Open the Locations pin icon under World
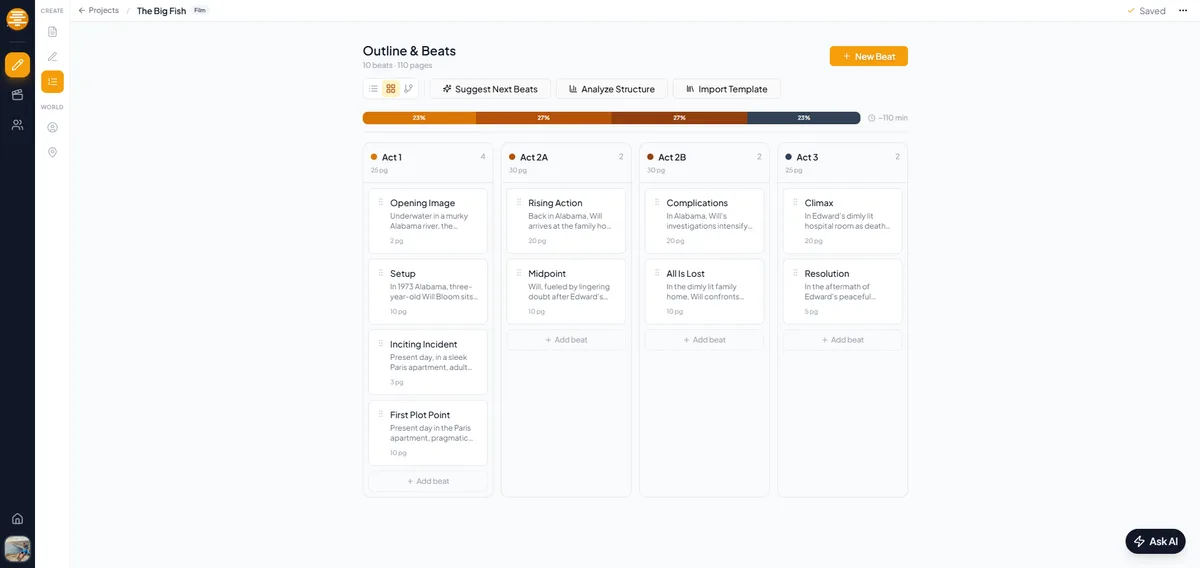 [52, 152]
